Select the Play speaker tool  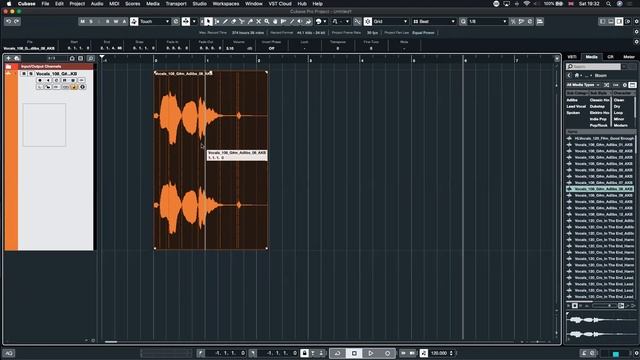300,21
